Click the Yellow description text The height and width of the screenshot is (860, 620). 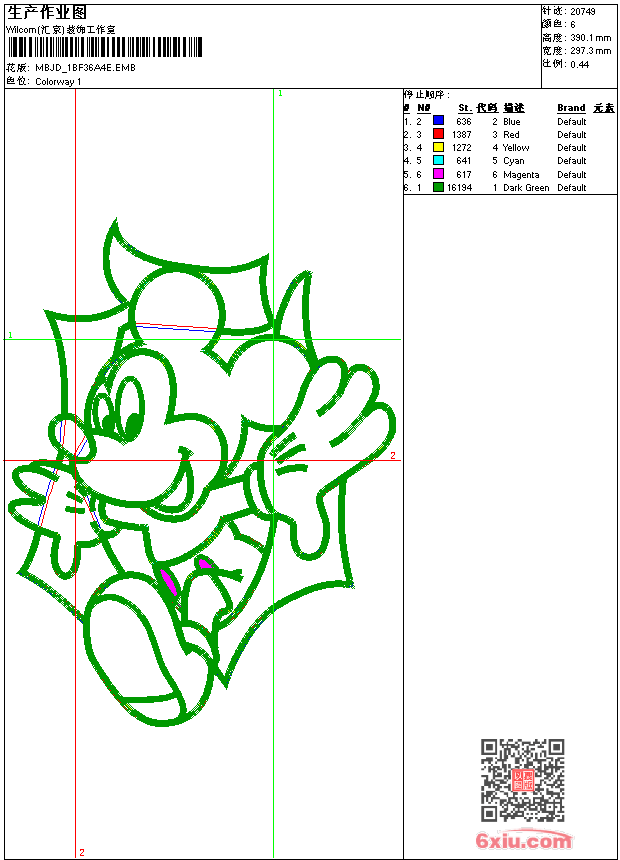click(x=516, y=148)
